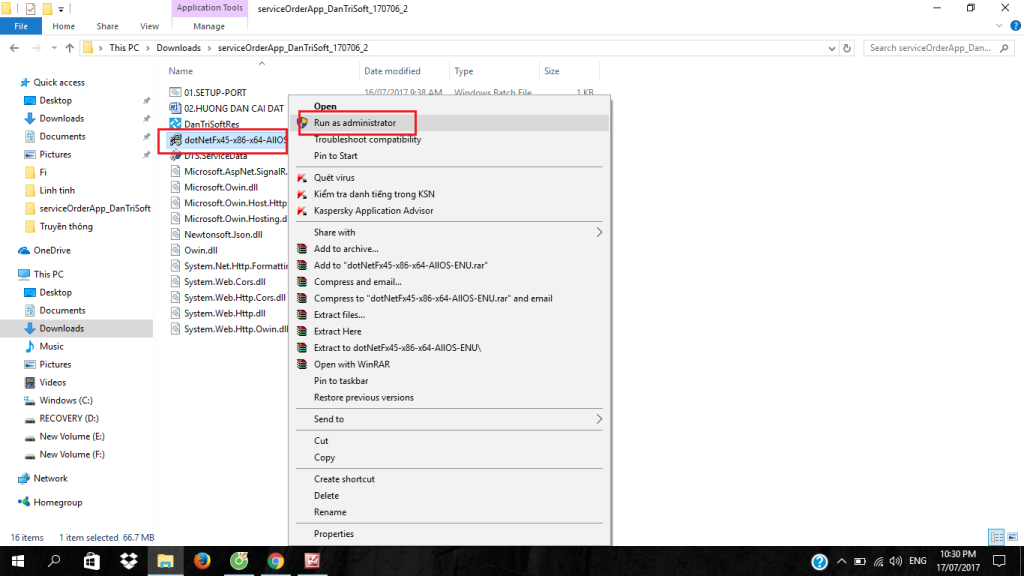This screenshot has height=576, width=1024.
Task: Open the Windows Start menu
Action: 18,561
